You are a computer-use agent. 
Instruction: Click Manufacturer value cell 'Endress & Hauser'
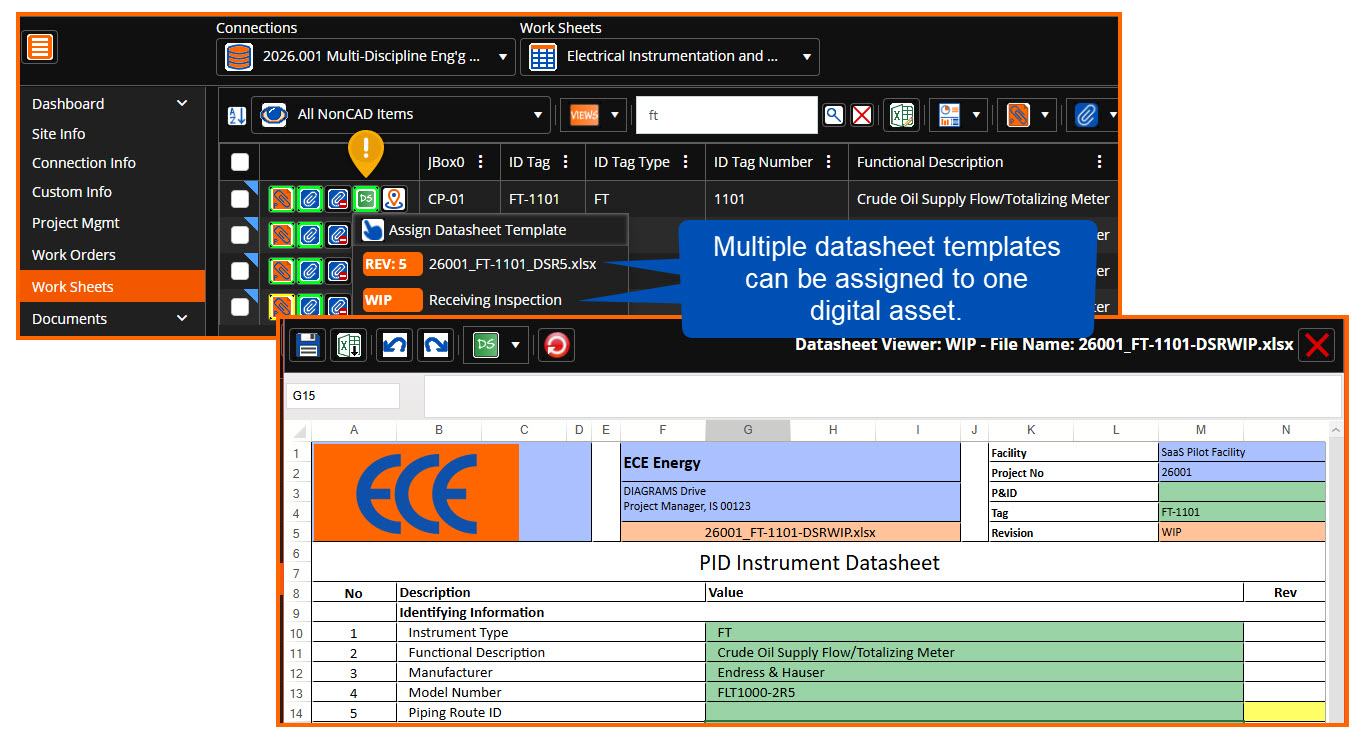point(975,672)
